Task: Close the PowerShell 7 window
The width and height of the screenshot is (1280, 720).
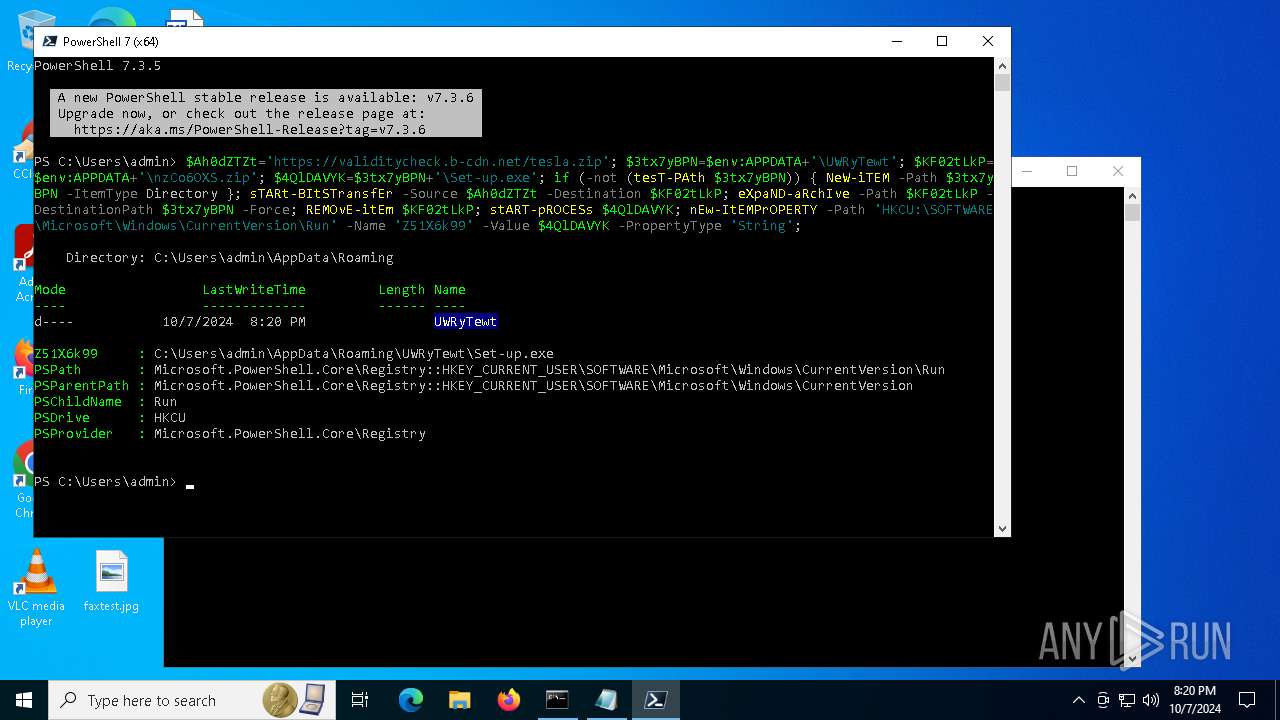Action: click(987, 41)
